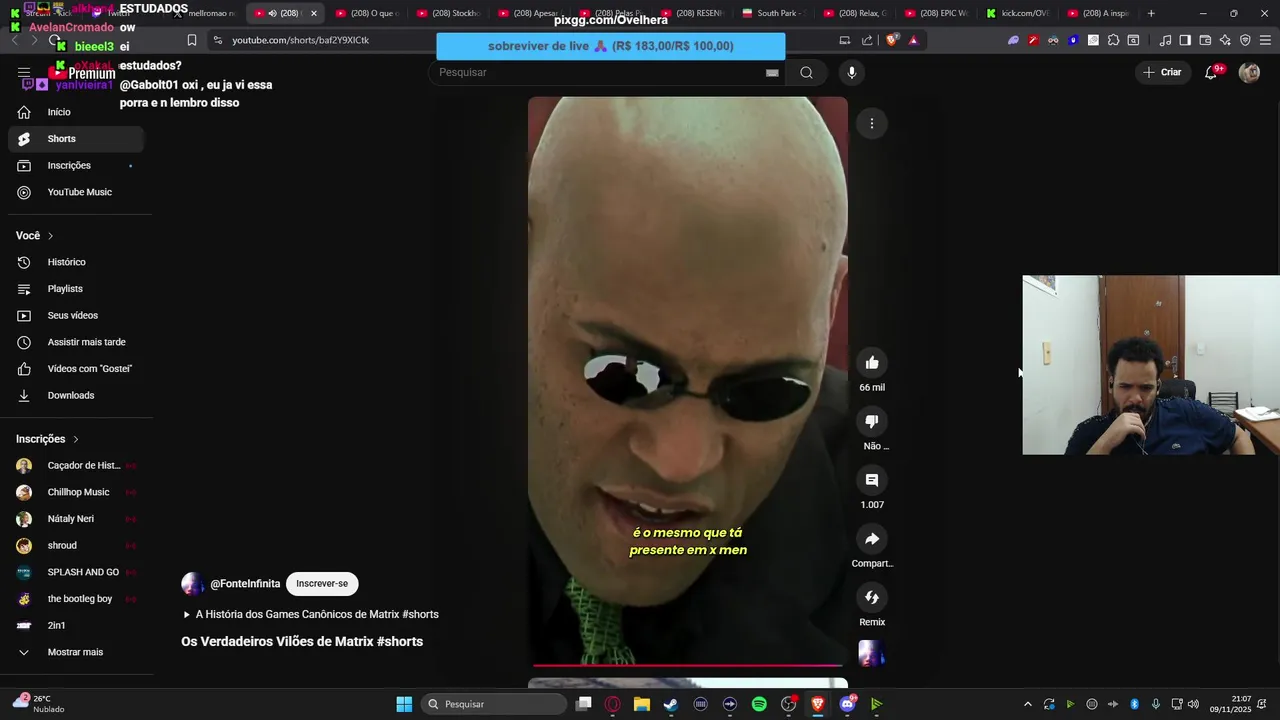Open Nátaly Neri subscription
Screen dimensions: 1280x720
(x=76, y=519)
